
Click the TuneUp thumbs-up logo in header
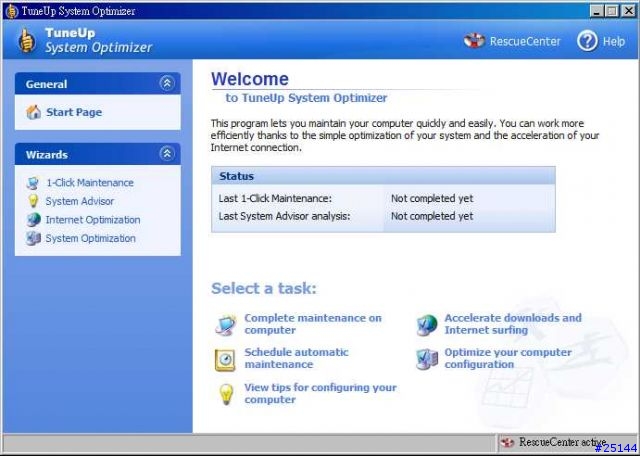click(x=27, y=40)
